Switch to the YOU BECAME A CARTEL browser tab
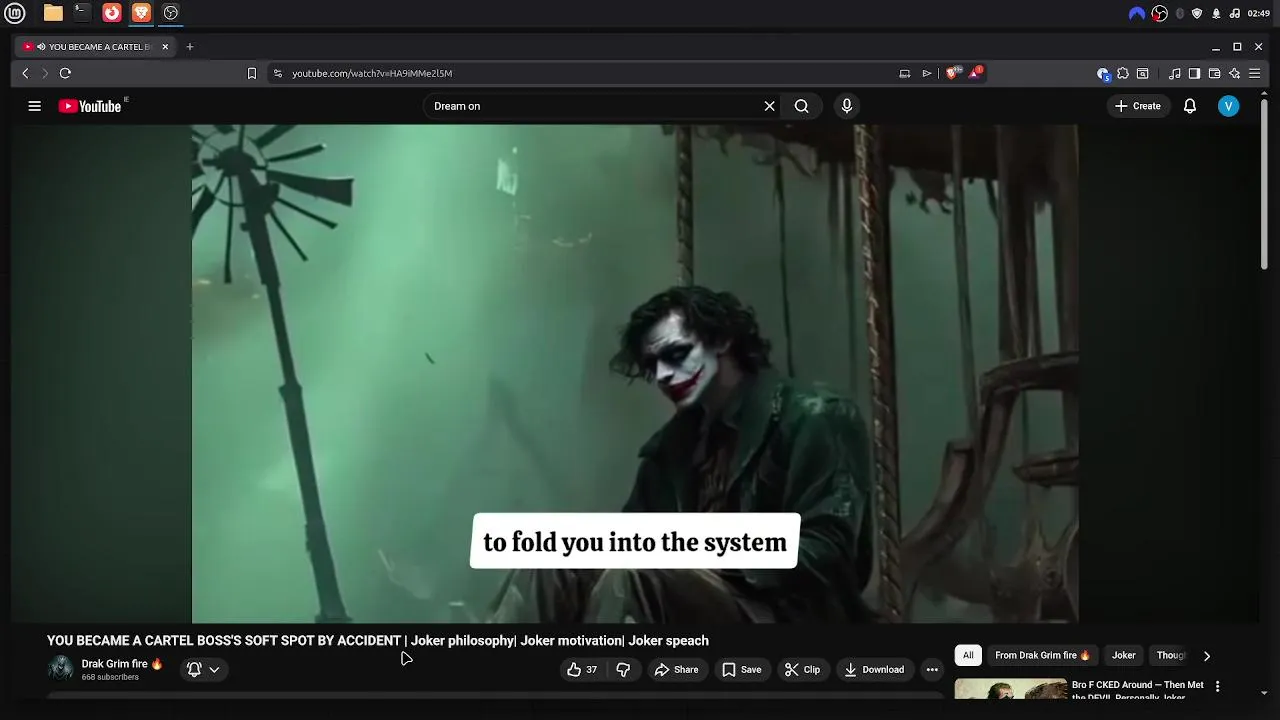The height and width of the screenshot is (720, 1280). pyautogui.click(x=93, y=47)
